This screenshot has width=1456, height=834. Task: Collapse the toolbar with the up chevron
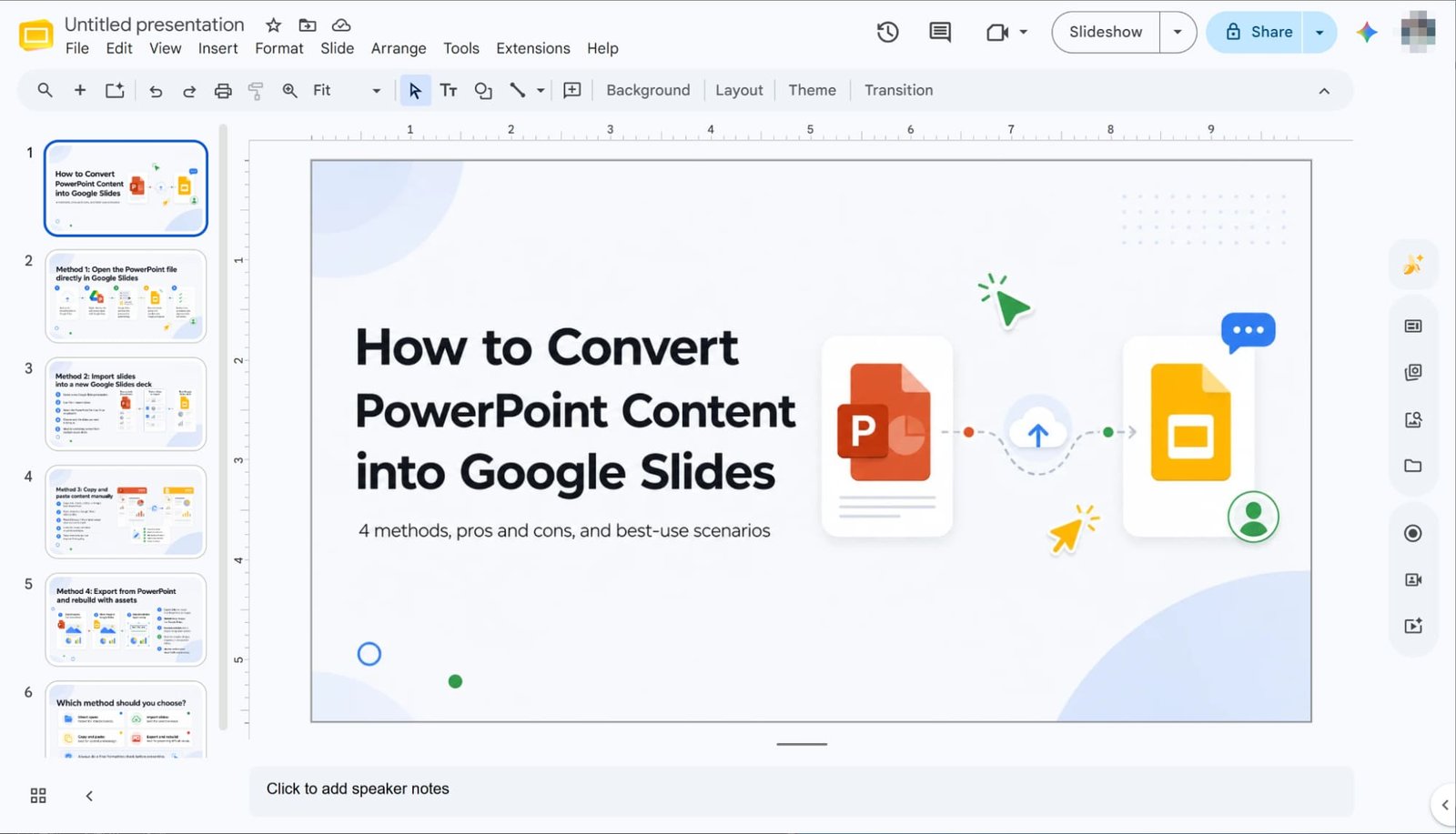point(1324,90)
